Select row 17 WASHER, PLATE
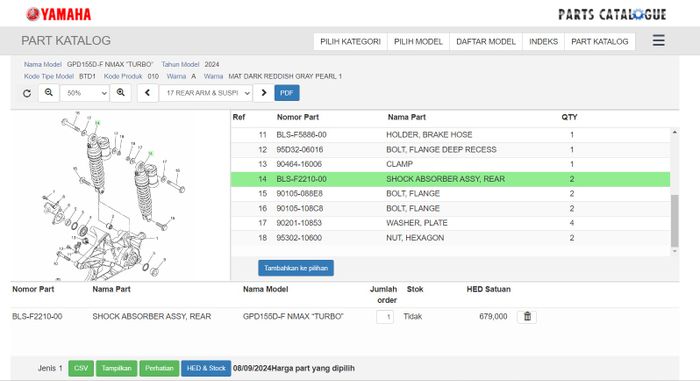 450,223
